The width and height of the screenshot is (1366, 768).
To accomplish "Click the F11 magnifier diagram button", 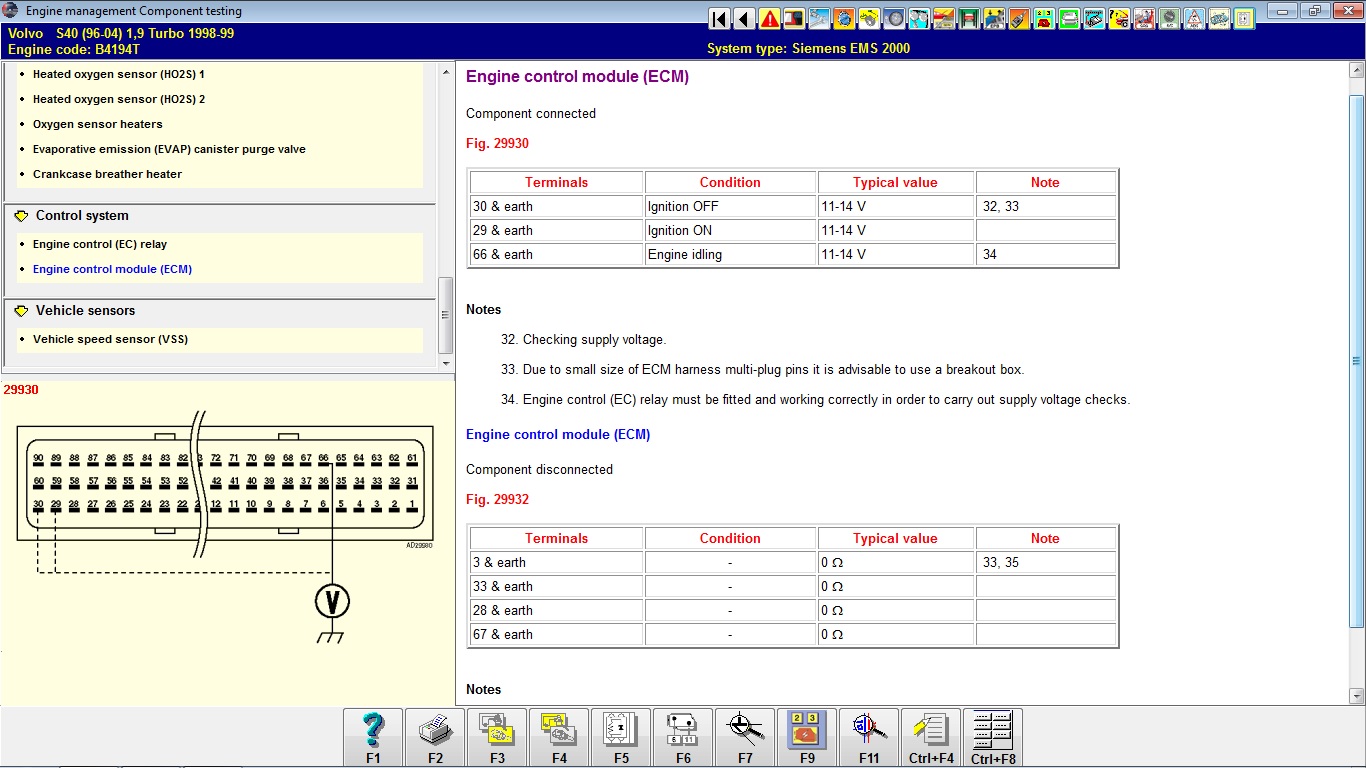I will point(869,737).
